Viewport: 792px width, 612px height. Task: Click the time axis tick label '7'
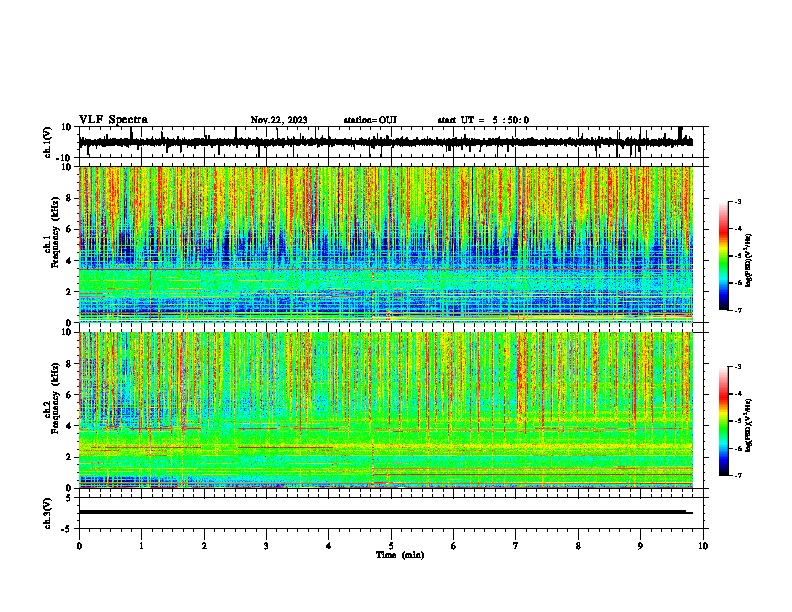[516, 546]
